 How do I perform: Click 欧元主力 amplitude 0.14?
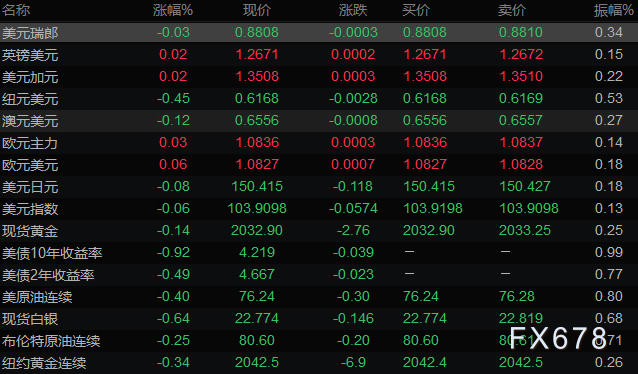pyautogui.click(x=609, y=142)
